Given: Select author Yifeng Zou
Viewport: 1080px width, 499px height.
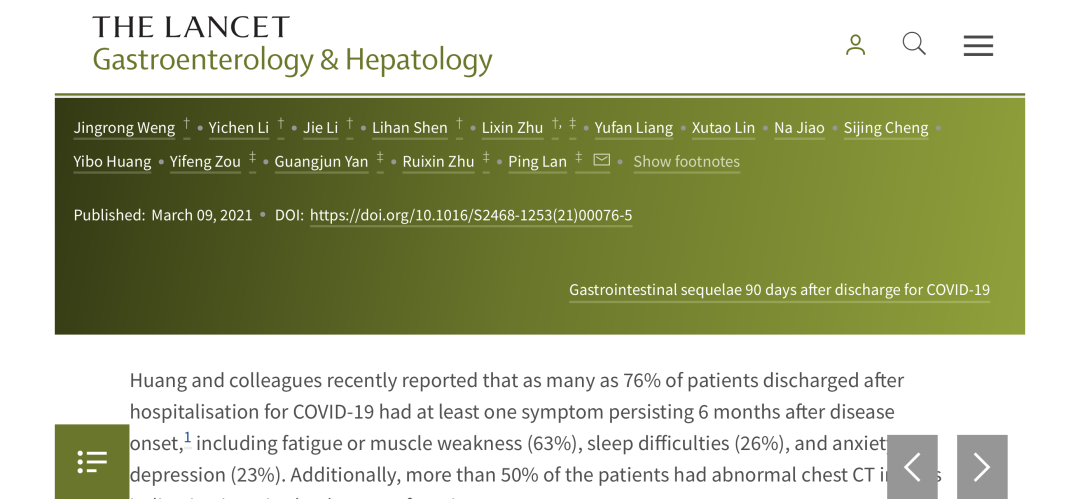Looking at the screenshot, I should pos(205,161).
